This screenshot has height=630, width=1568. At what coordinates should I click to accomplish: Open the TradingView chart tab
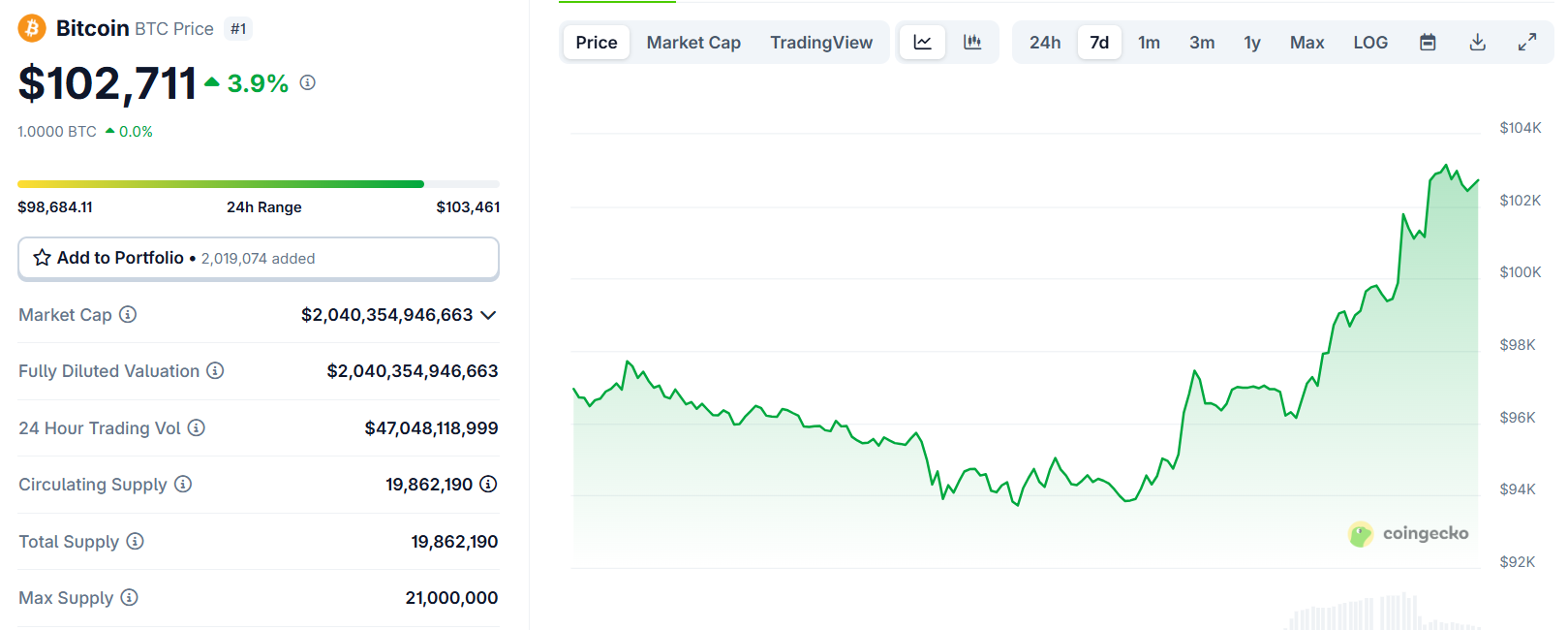click(821, 43)
